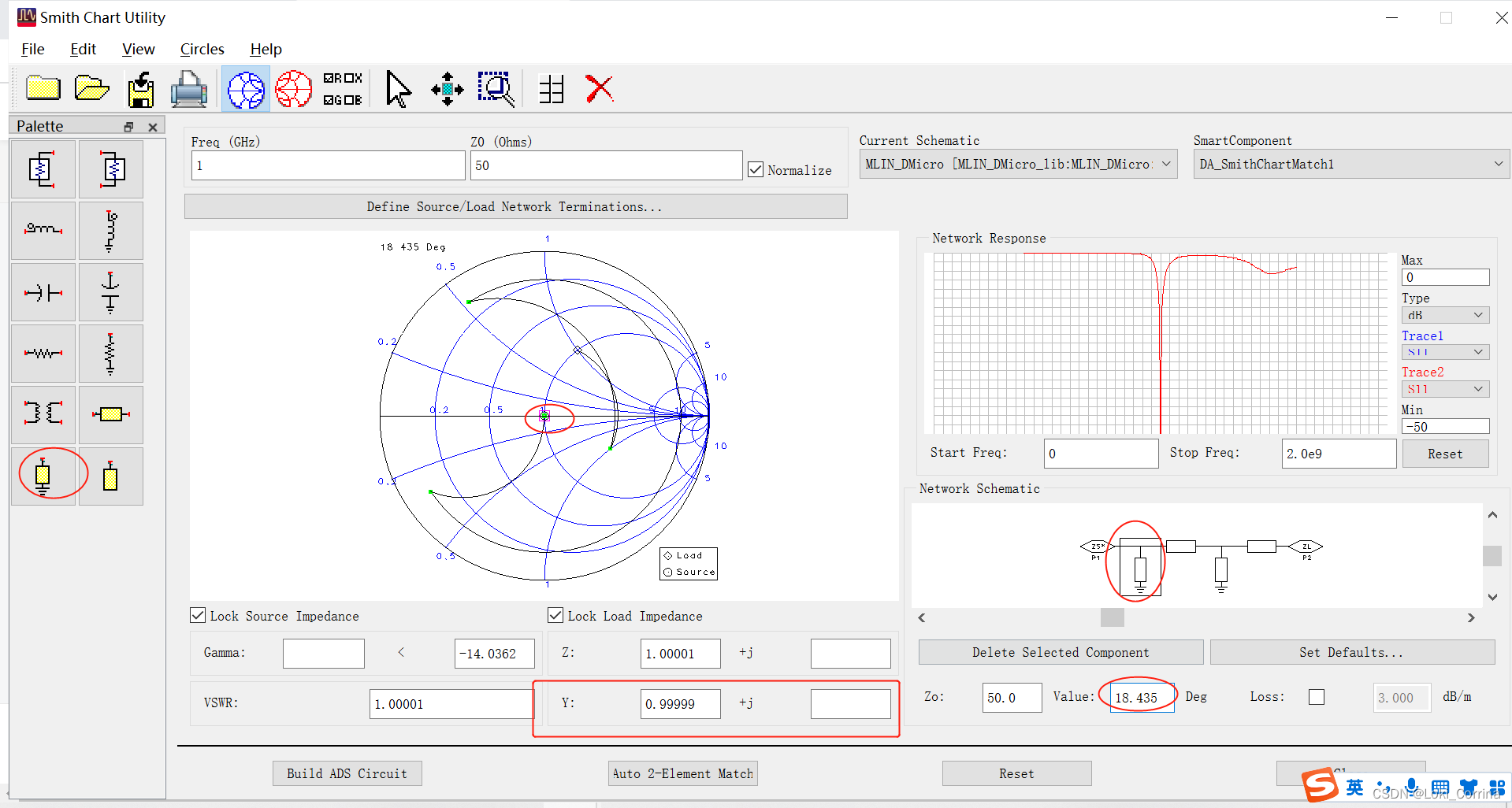Click the red X delete toolbar icon
1512x808 pixels.
600,88
